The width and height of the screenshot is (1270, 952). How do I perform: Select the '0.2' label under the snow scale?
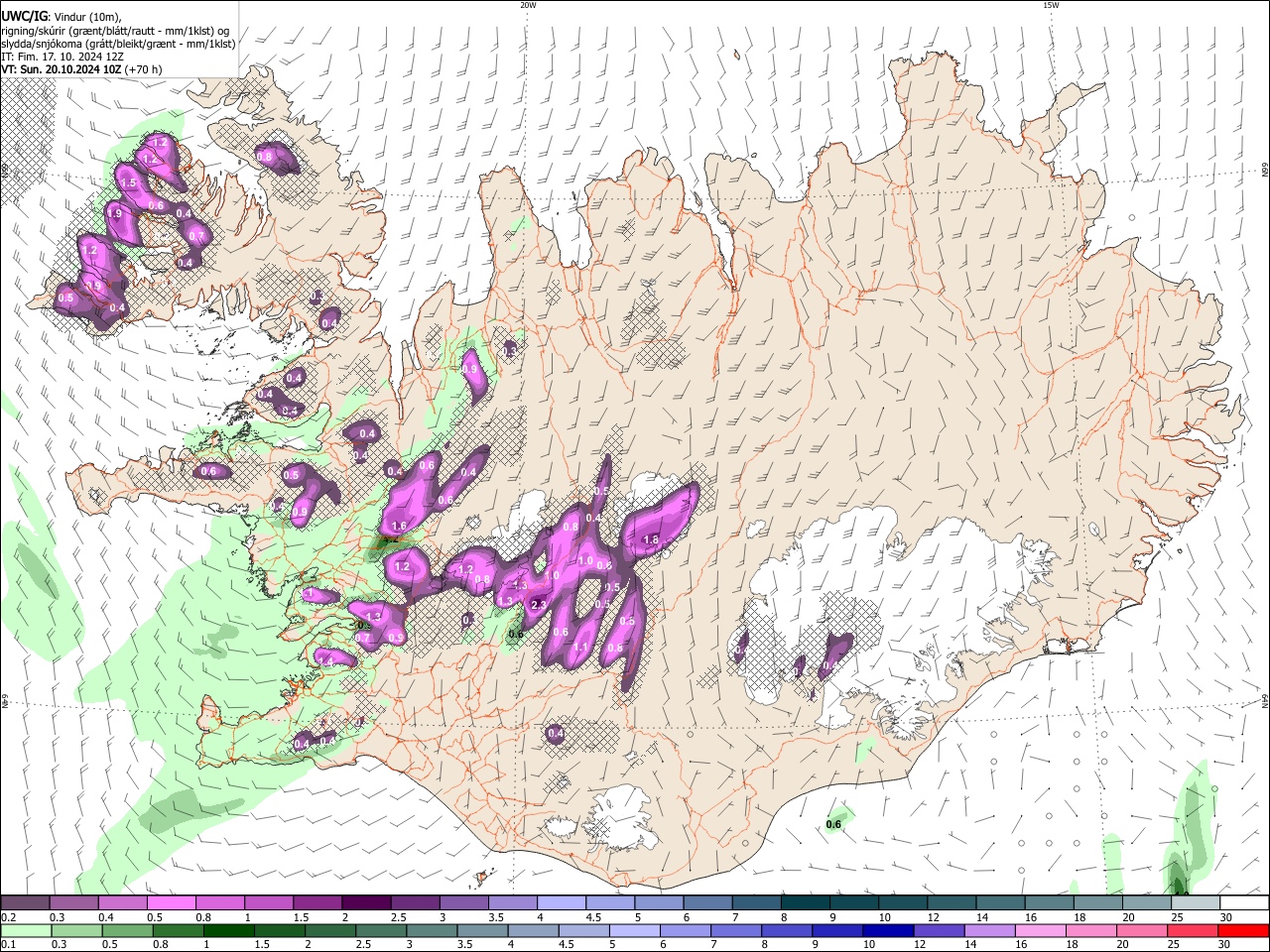click(9, 917)
